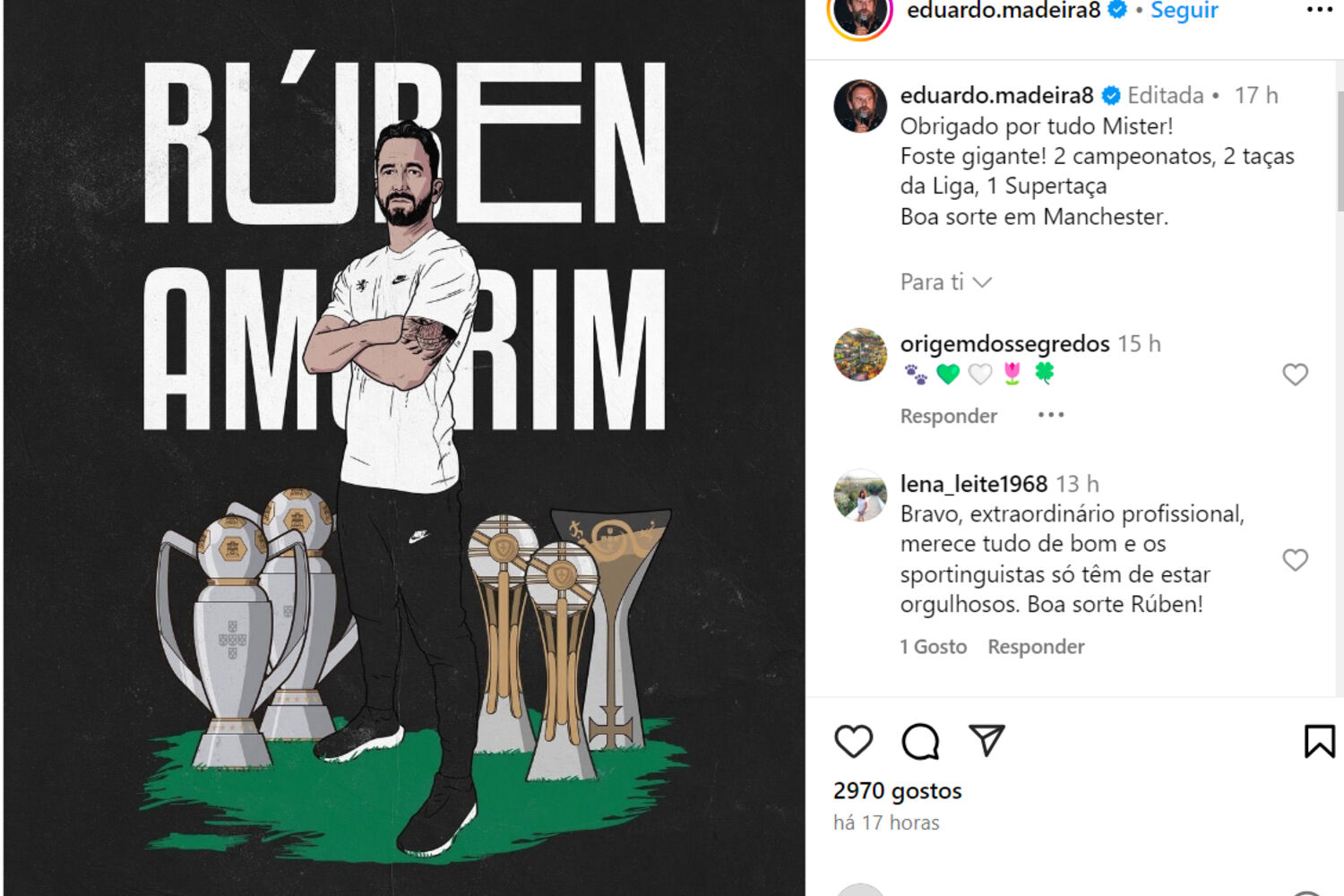Follow eduardo.madeira8 with Seguir
Image resolution: width=1344 pixels, height=896 pixels.
pyautogui.click(x=1184, y=11)
